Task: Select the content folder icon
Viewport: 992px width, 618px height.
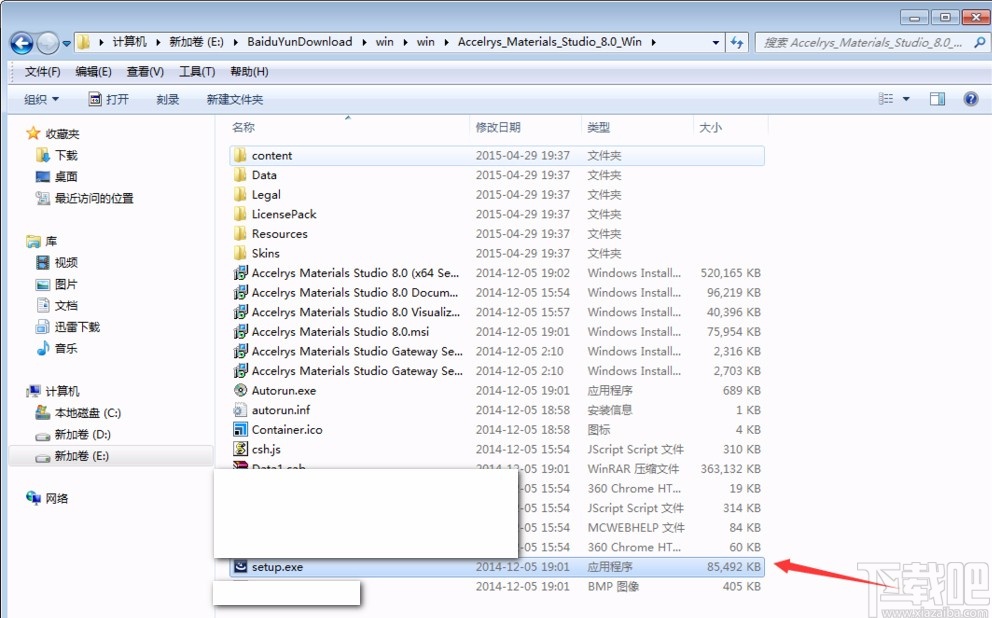Action: point(240,156)
